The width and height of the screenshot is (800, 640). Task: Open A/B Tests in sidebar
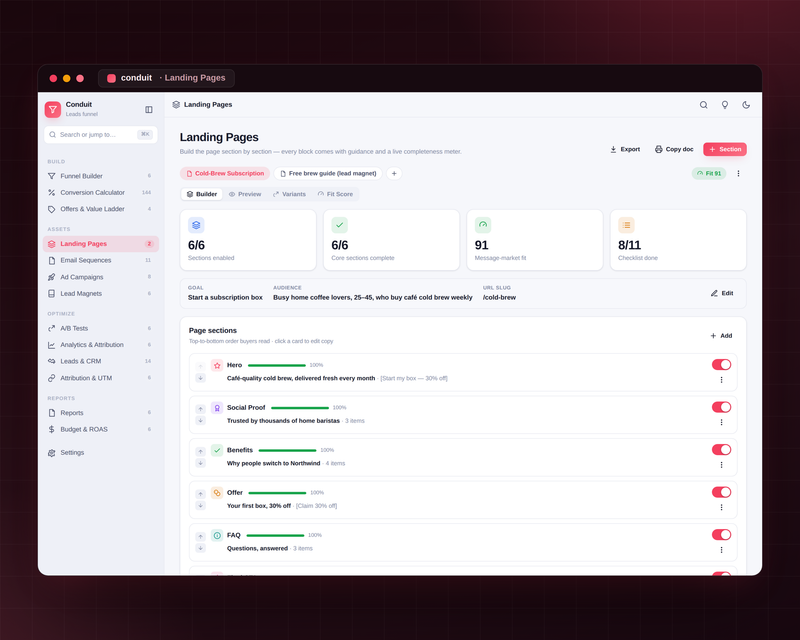[101, 328]
